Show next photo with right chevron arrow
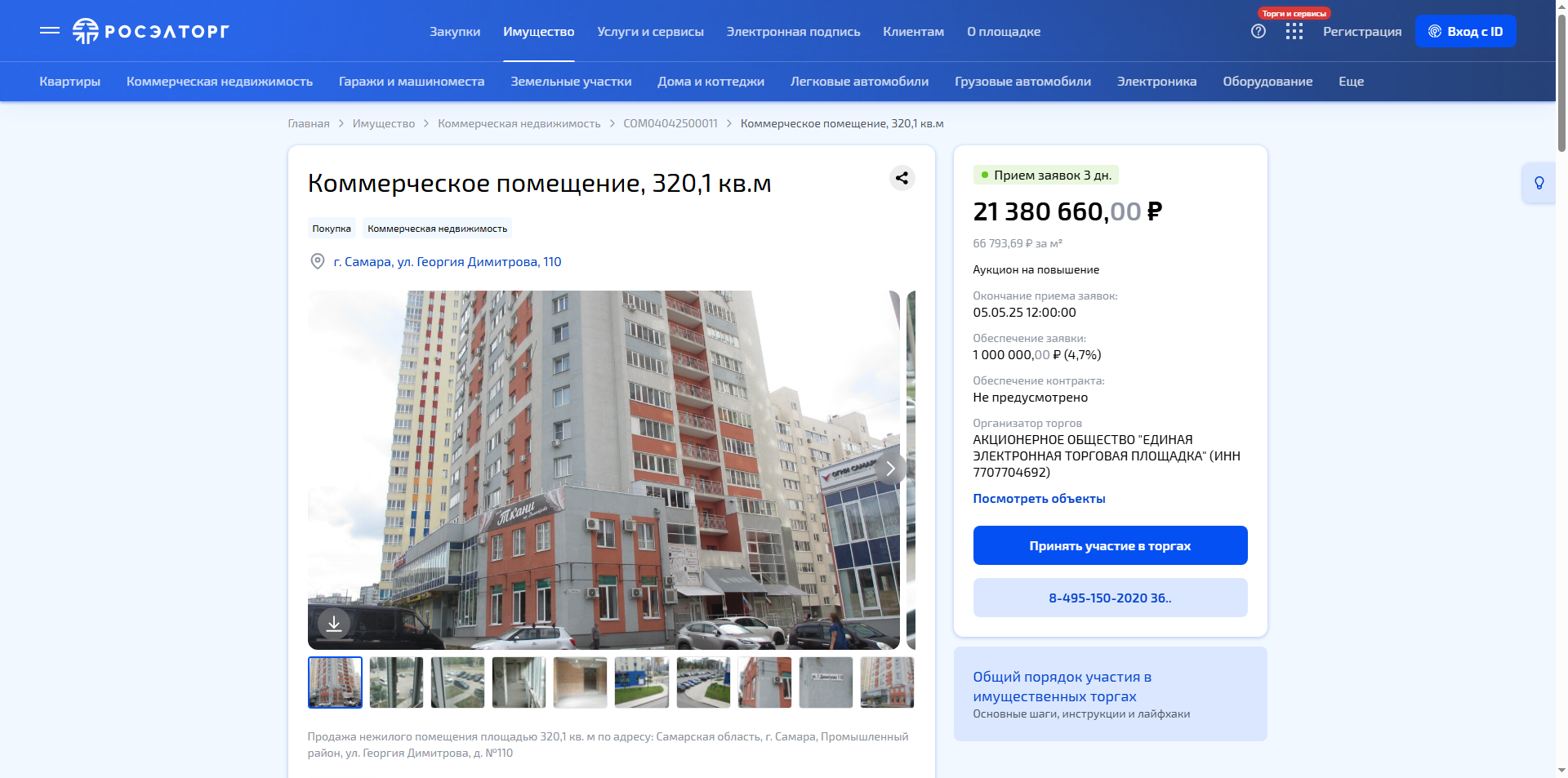1568x778 pixels. click(x=890, y=469)
